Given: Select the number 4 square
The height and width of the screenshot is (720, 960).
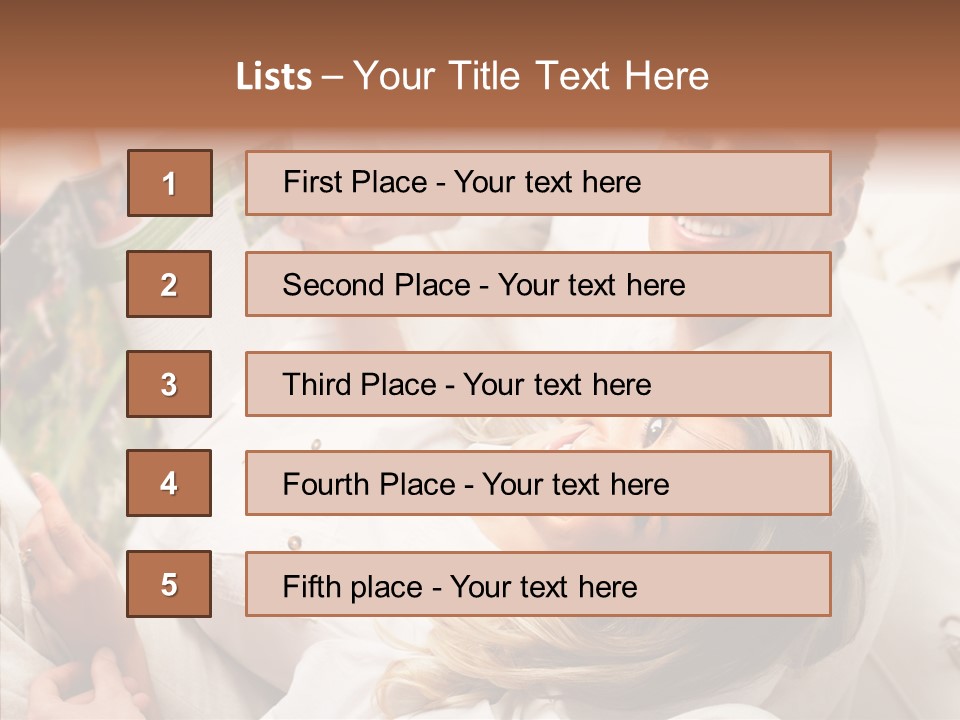Looking at the screenshot, I should tap(169, 483).
